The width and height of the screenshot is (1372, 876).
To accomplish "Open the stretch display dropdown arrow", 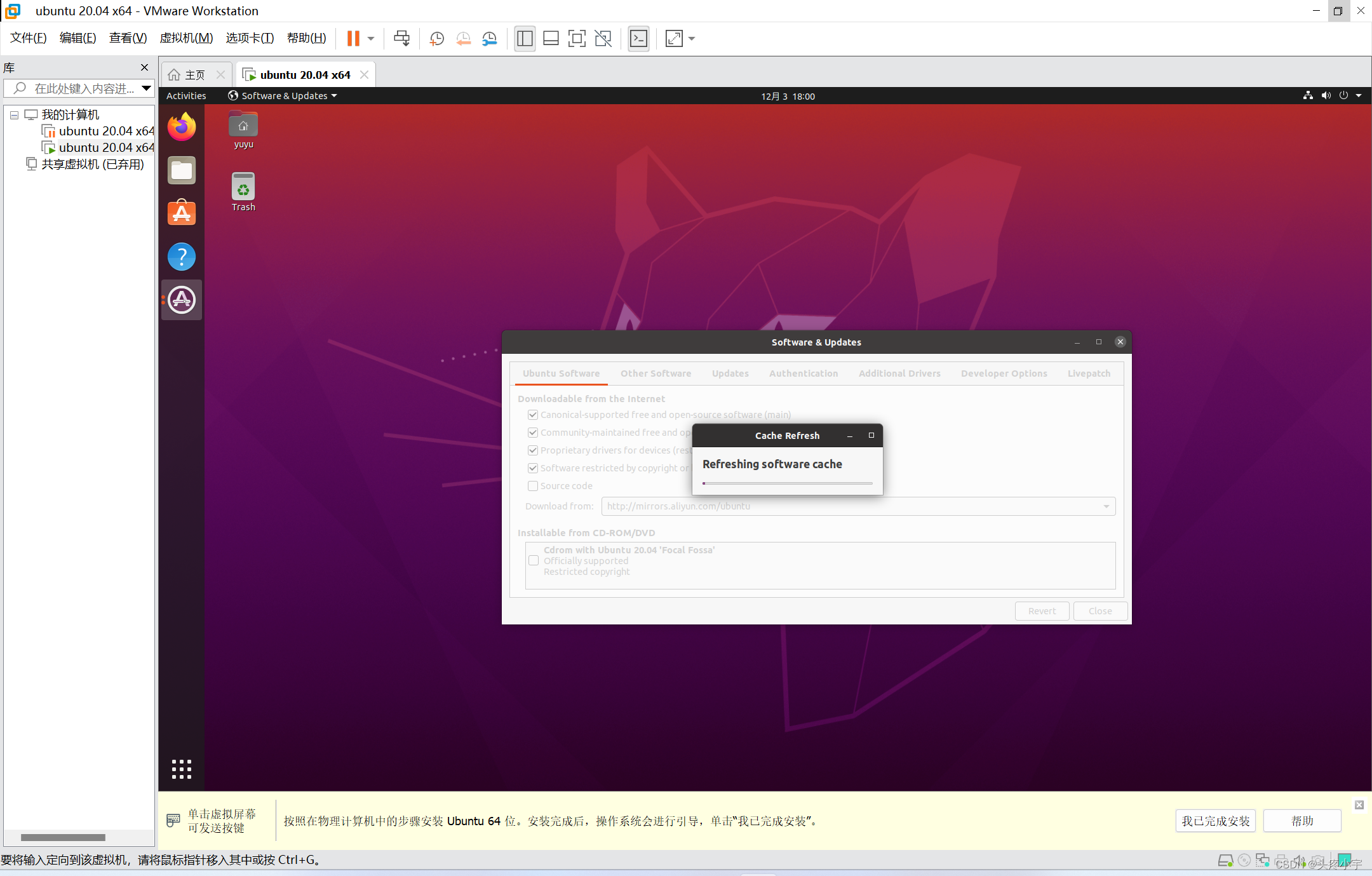I will point(692,39).
